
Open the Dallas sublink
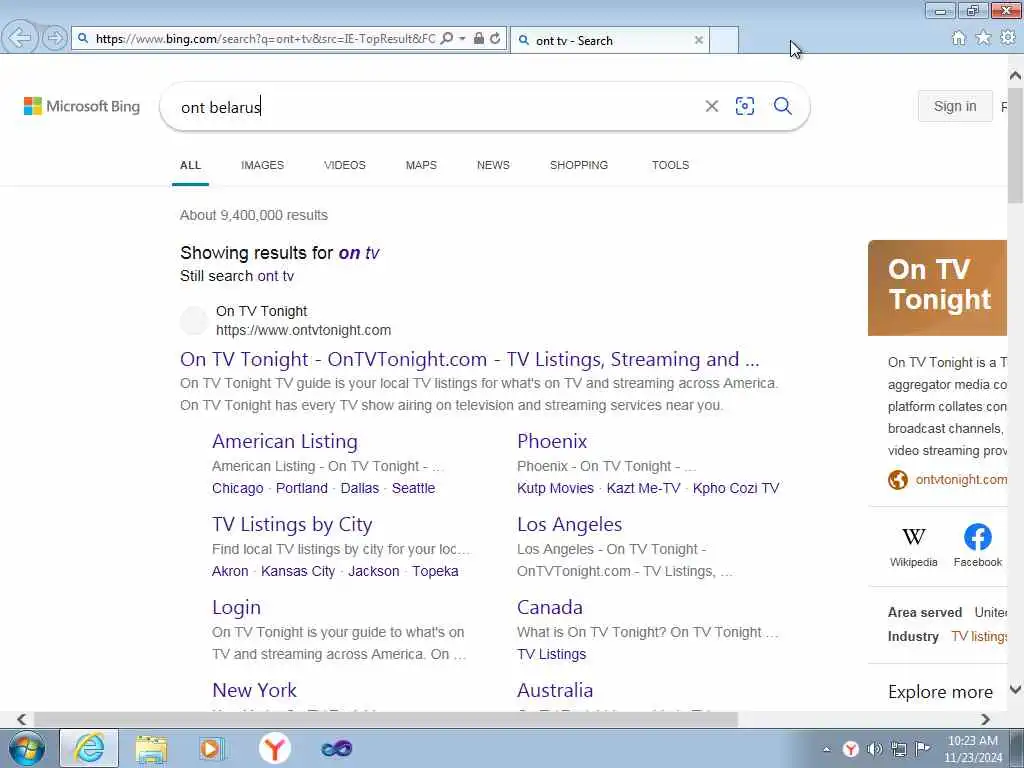360,488
